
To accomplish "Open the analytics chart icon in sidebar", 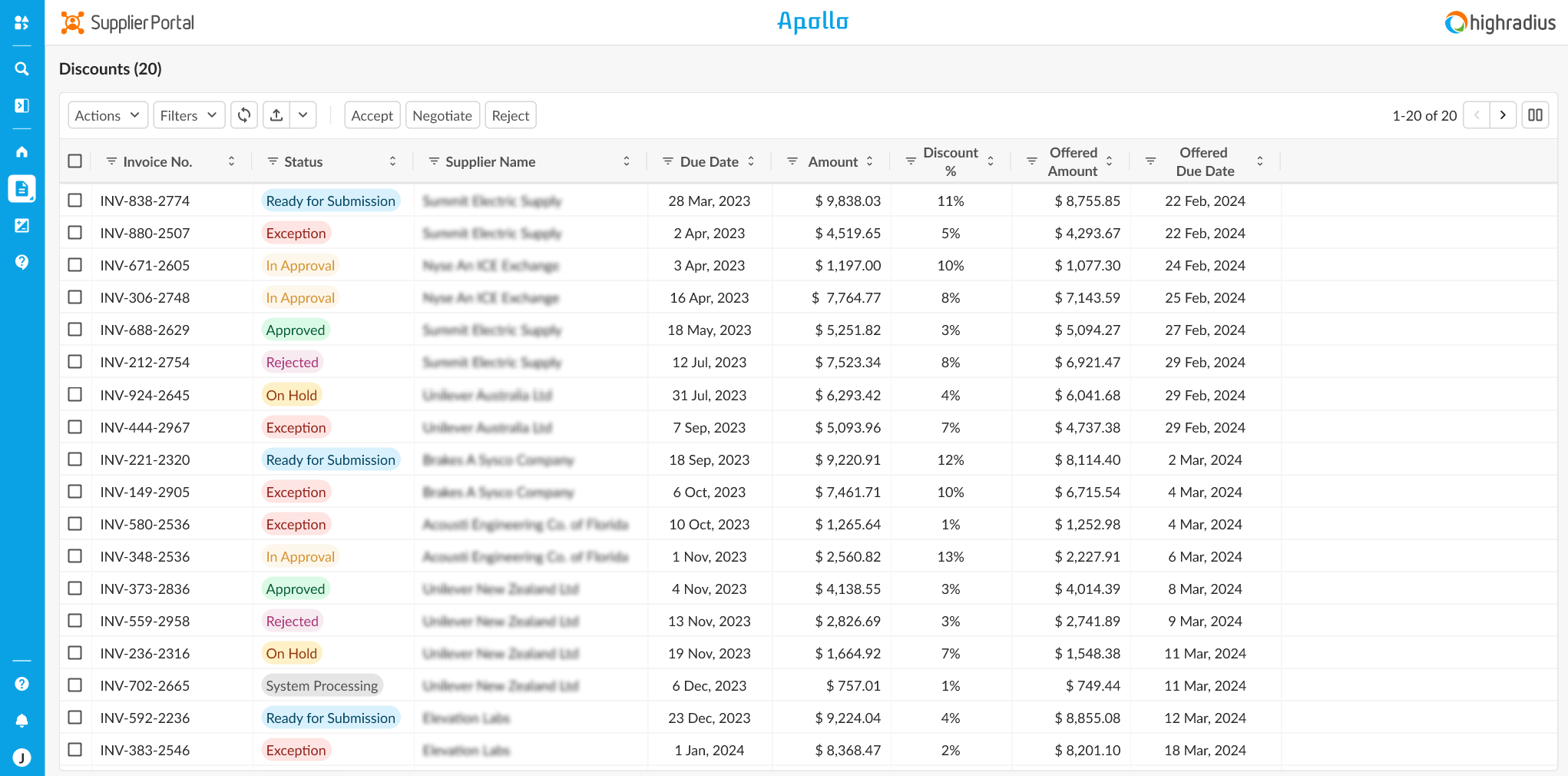I will click(x=22, y=225).
